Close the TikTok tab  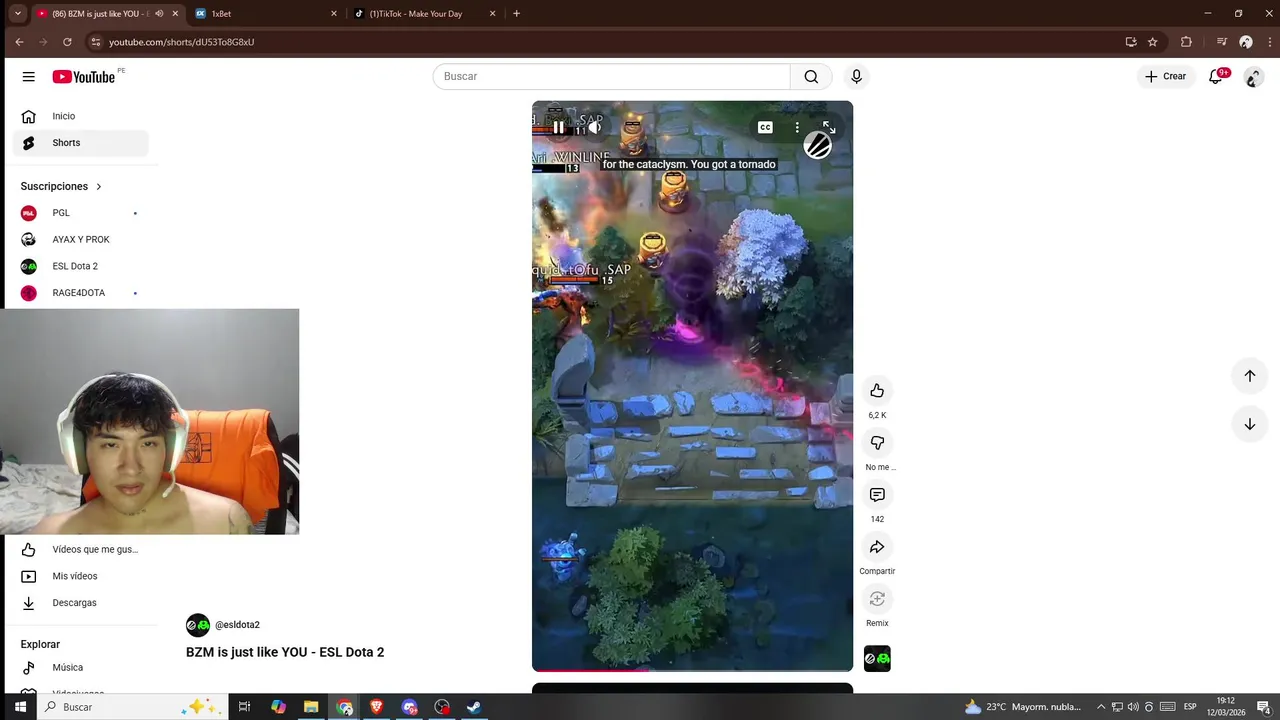click(x=493, y=14)
